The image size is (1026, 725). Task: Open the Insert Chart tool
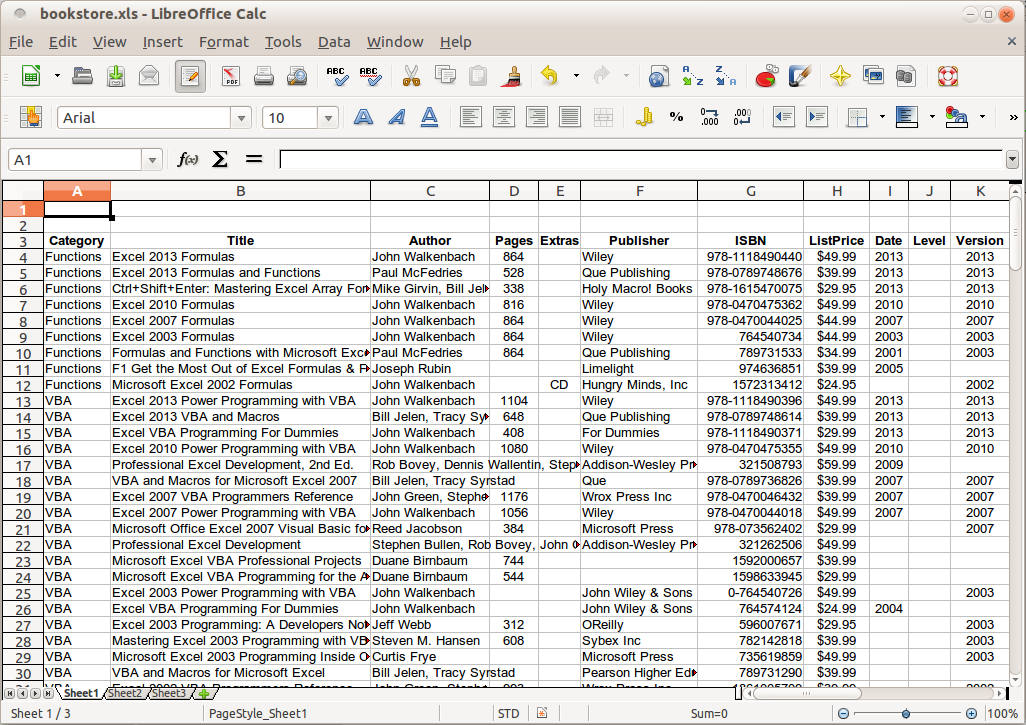[x=768, y=76]
